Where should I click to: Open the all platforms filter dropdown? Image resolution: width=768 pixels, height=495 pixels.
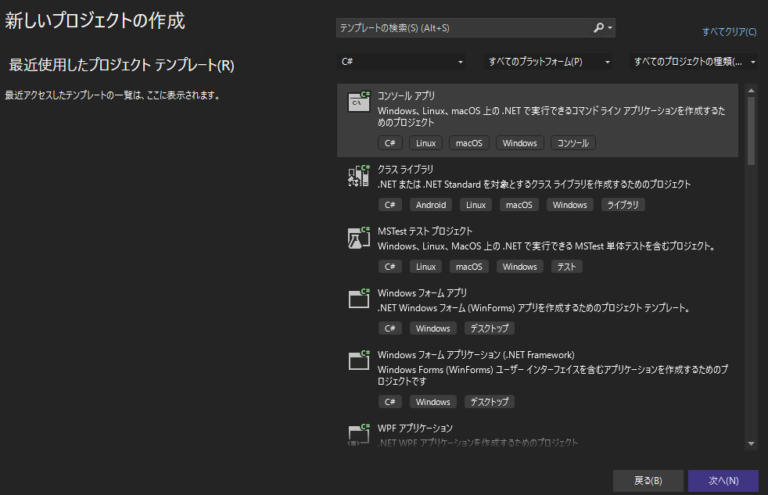[x=549, y=62]
